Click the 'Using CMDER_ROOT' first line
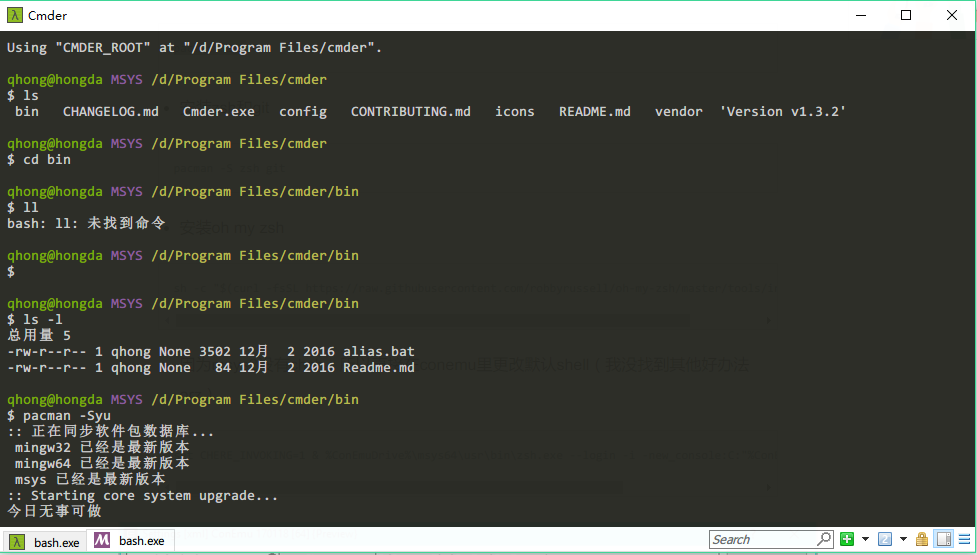Viewport: 977px width, 555px height. (x=194, y=47)
